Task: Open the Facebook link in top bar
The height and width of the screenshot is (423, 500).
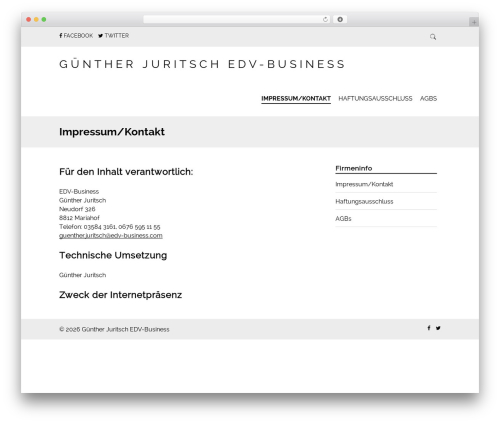Action: [76, 36]
